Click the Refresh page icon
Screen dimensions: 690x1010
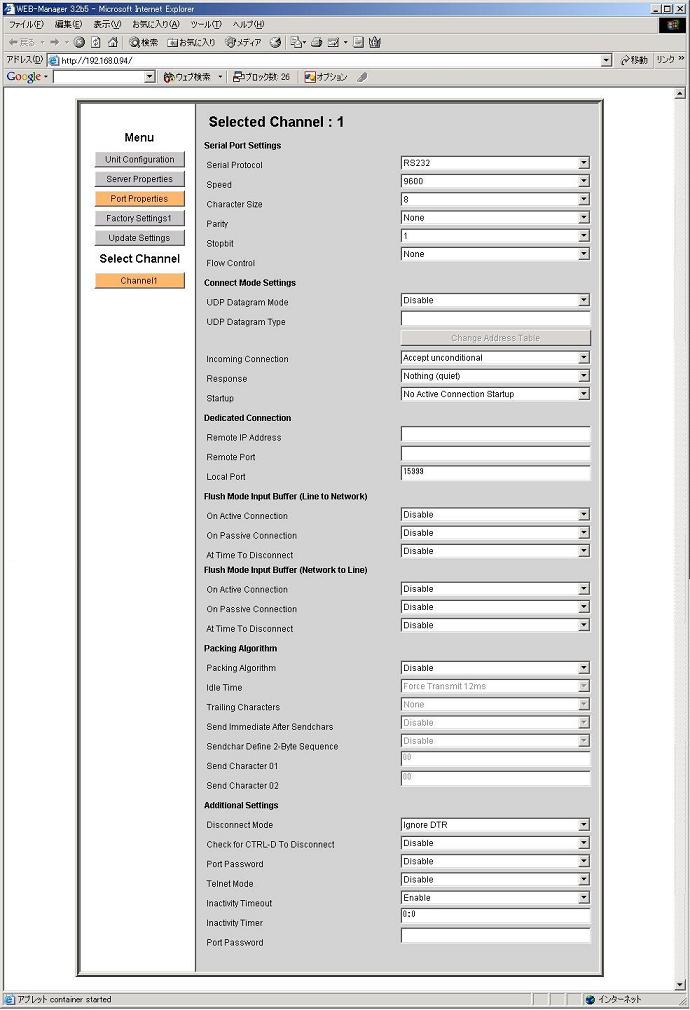pos(96,43)
